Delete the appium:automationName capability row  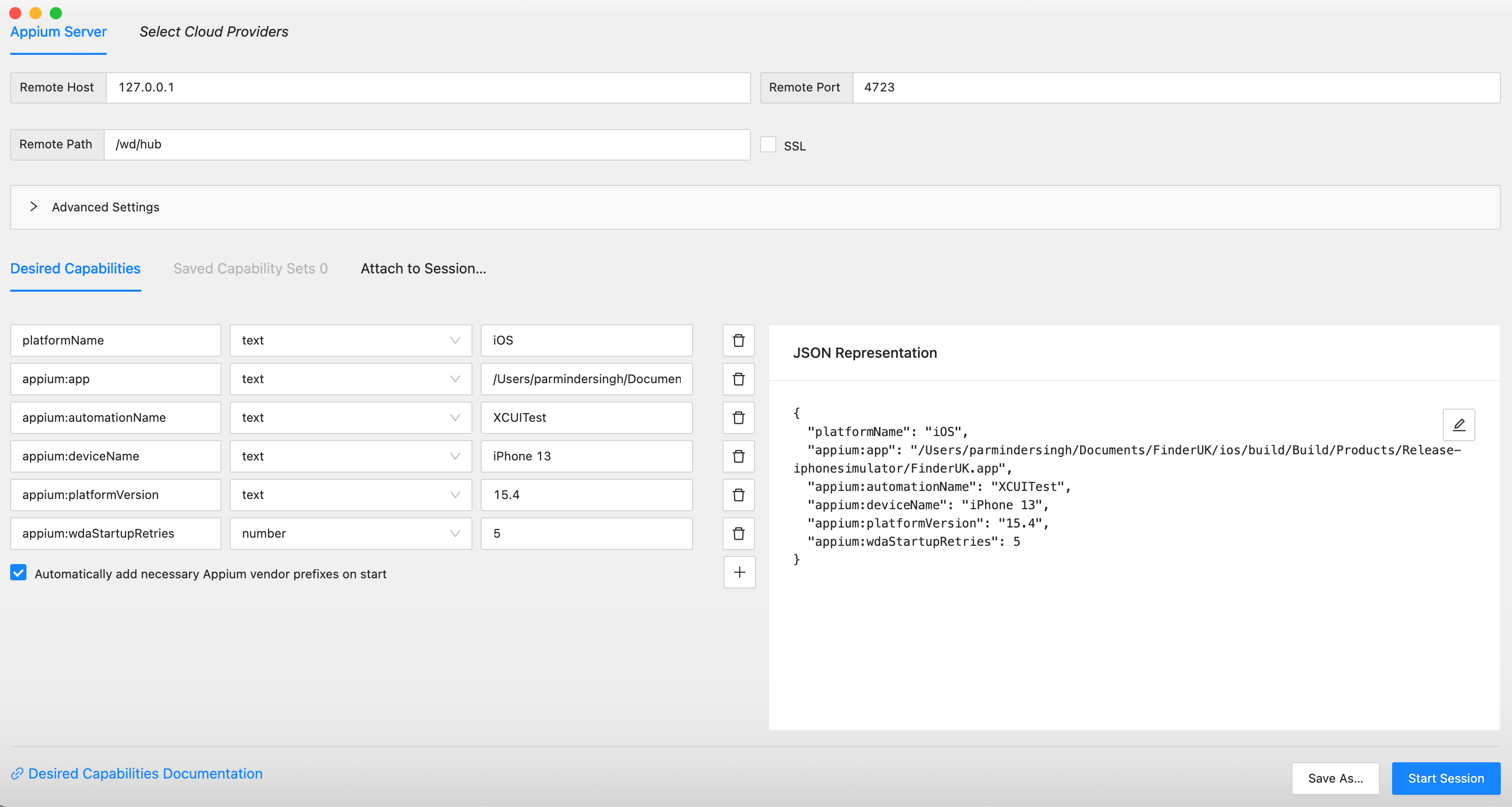pyautogui.click(x=738, y=417)
